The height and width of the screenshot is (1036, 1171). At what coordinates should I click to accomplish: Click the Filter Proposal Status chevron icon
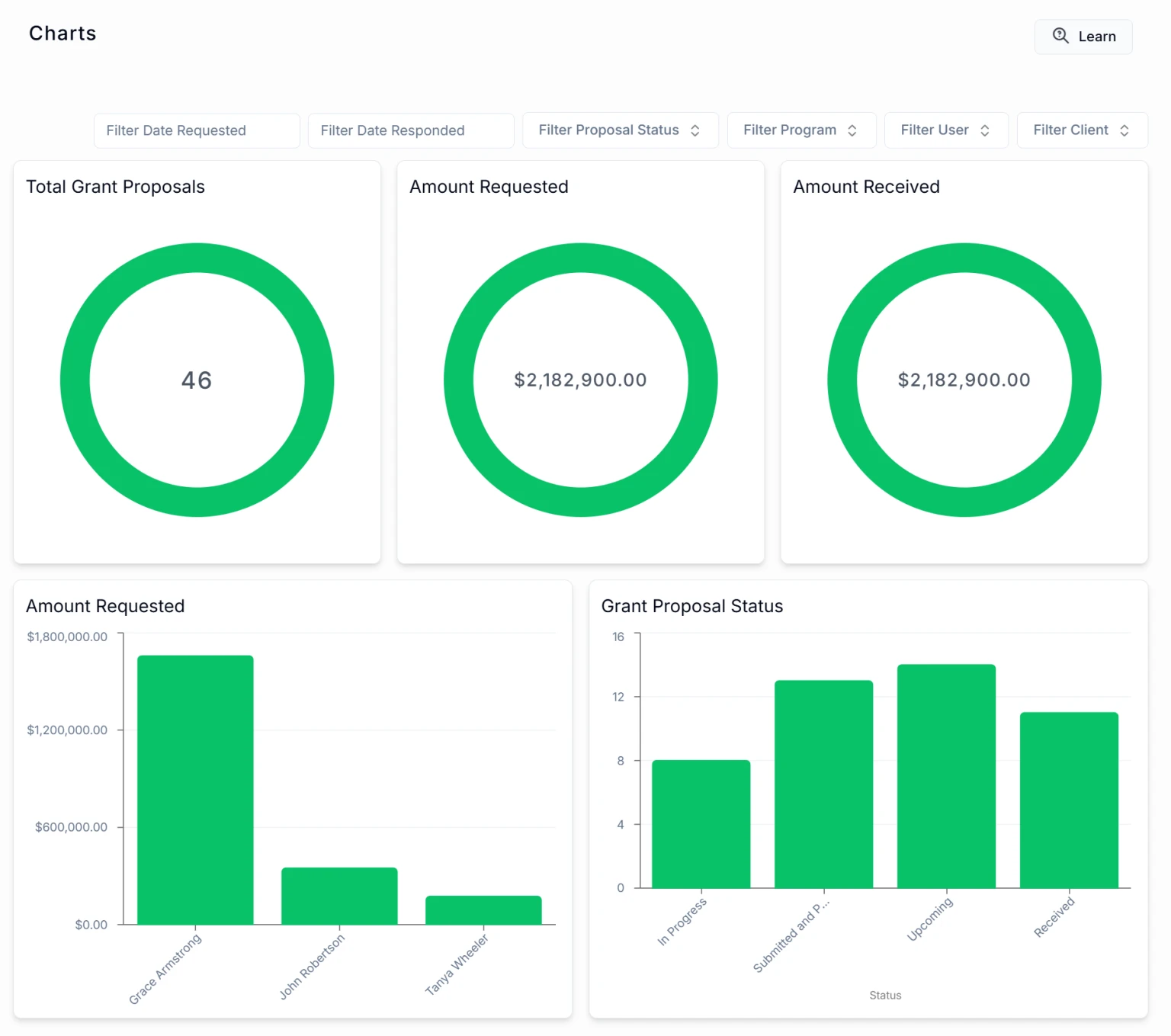[x=695, y=130]
